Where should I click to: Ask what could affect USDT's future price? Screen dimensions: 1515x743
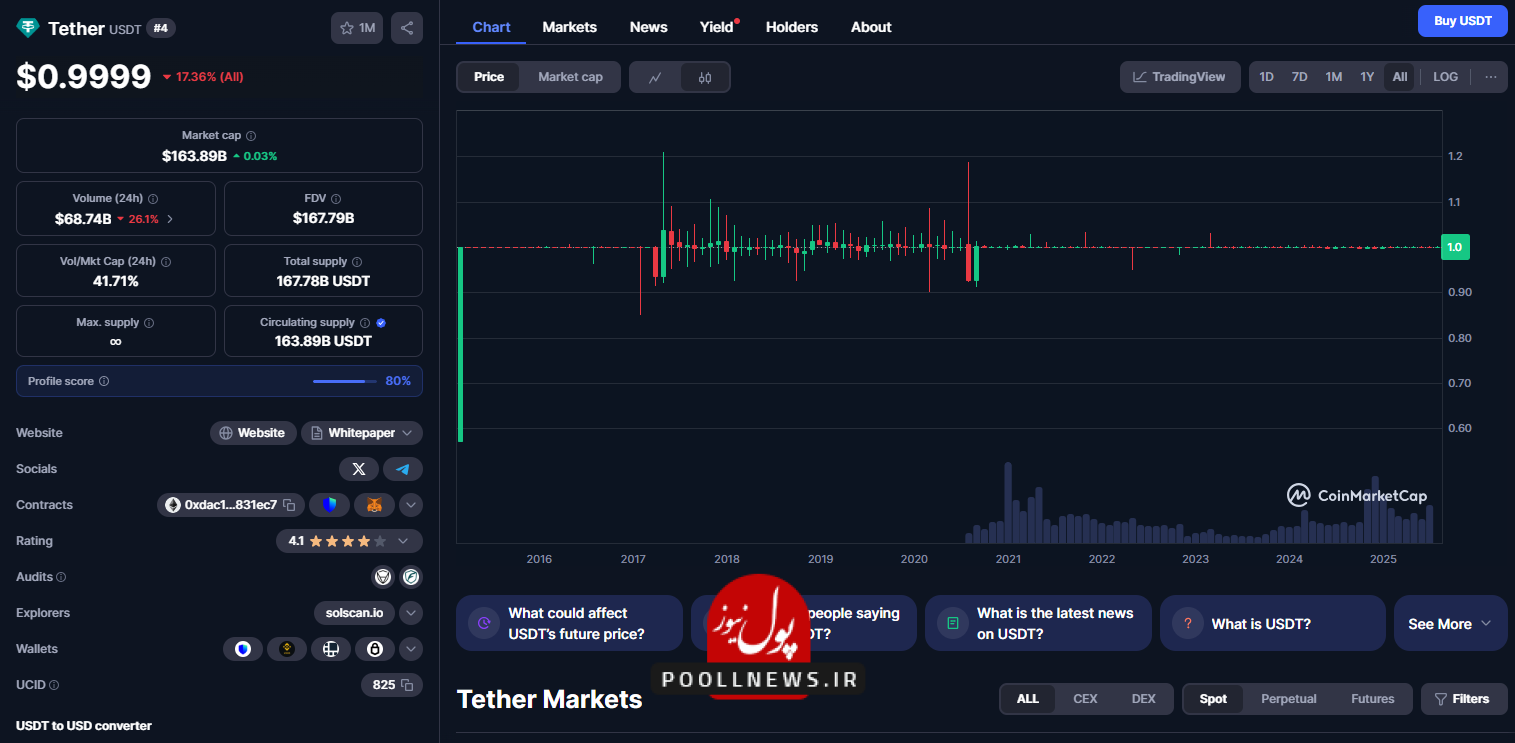pos(569,624)
